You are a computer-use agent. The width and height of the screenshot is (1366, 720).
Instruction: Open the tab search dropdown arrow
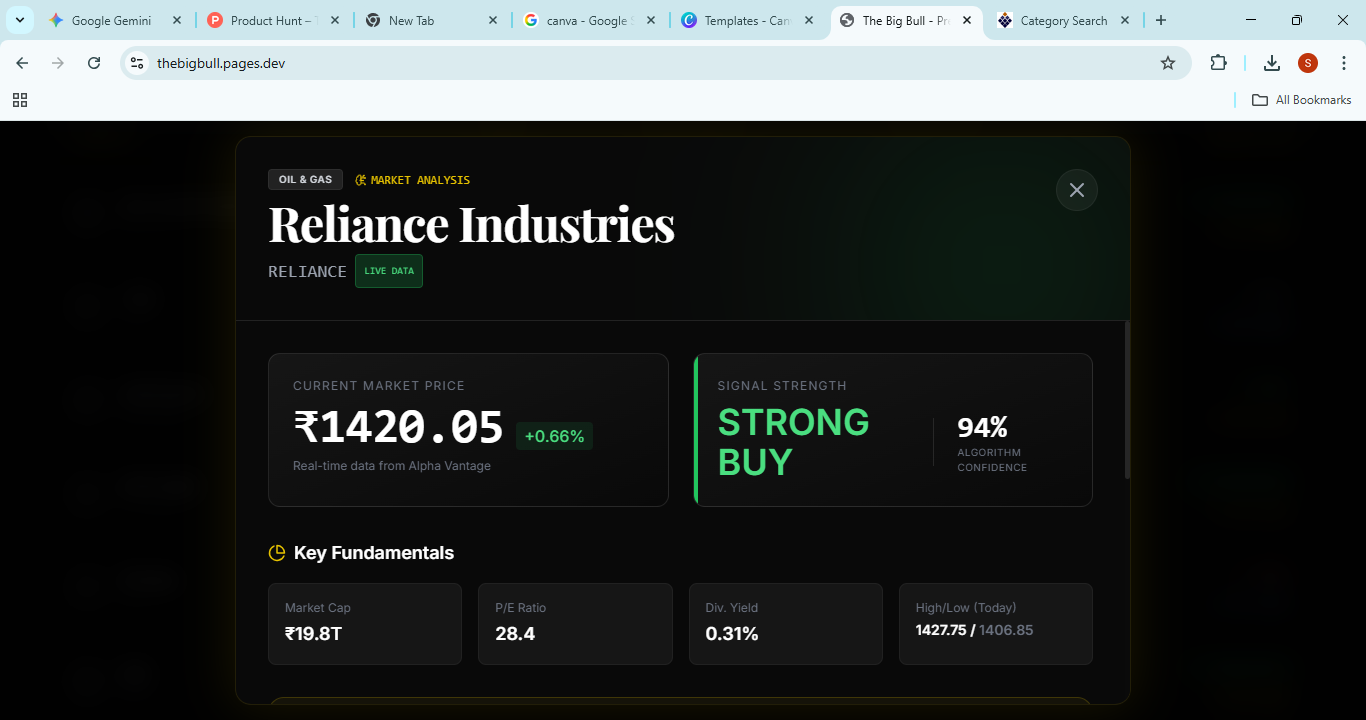click(x=19, y=19)
